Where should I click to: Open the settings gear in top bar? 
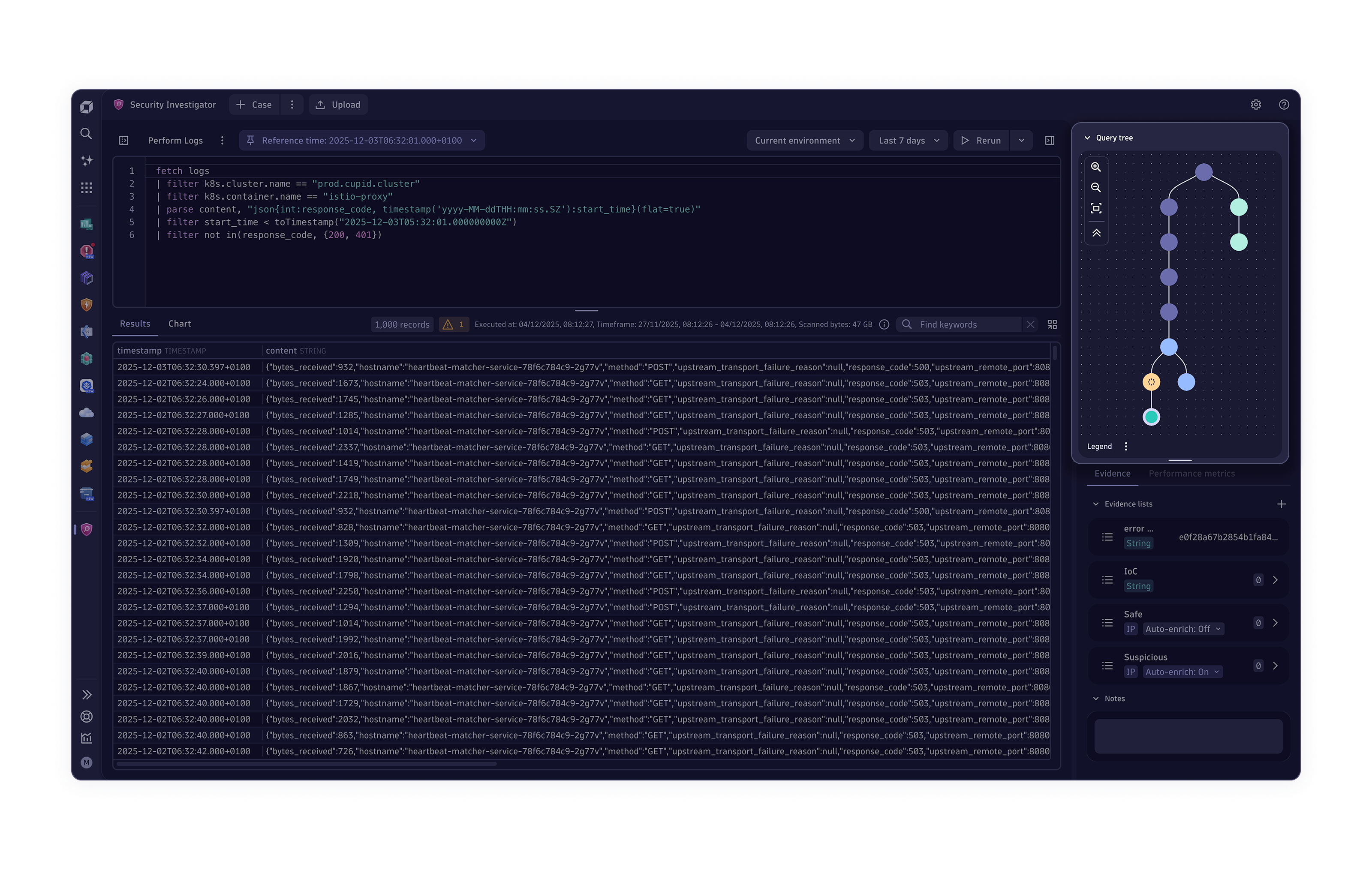click(1256, 105)
